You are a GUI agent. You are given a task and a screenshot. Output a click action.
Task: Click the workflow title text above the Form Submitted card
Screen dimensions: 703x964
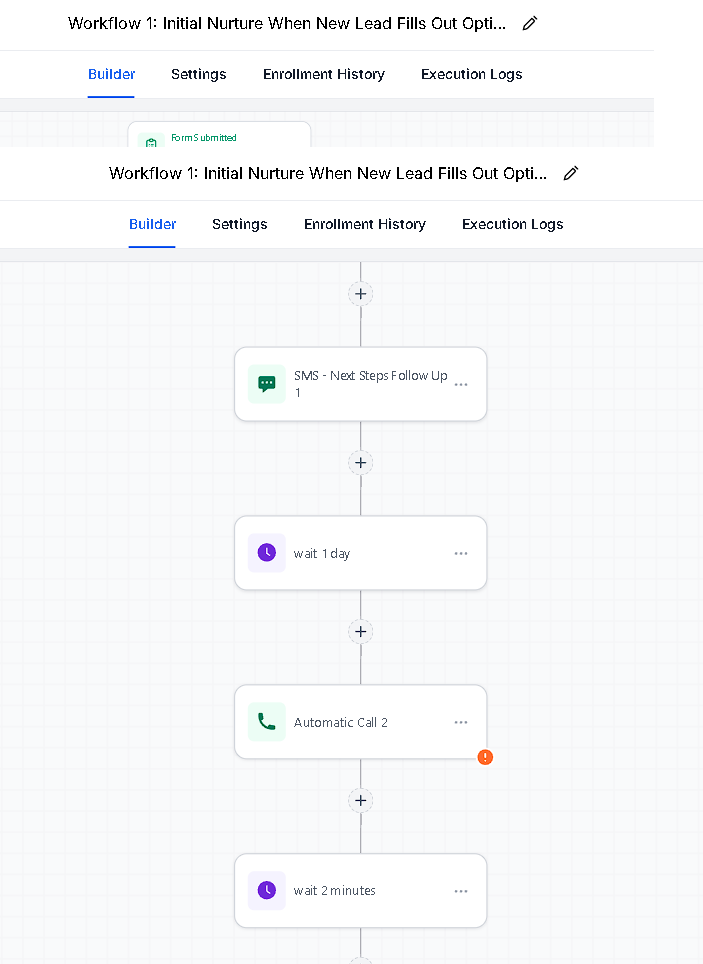pos(287,23)
